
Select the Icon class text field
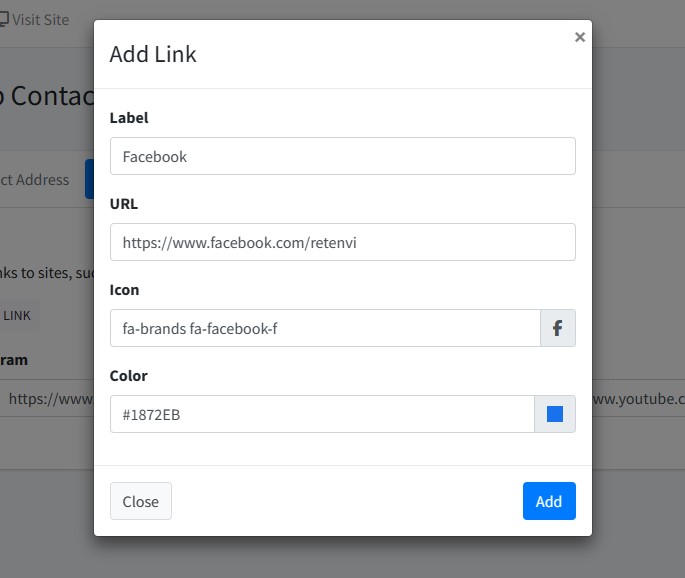[325, 328]
